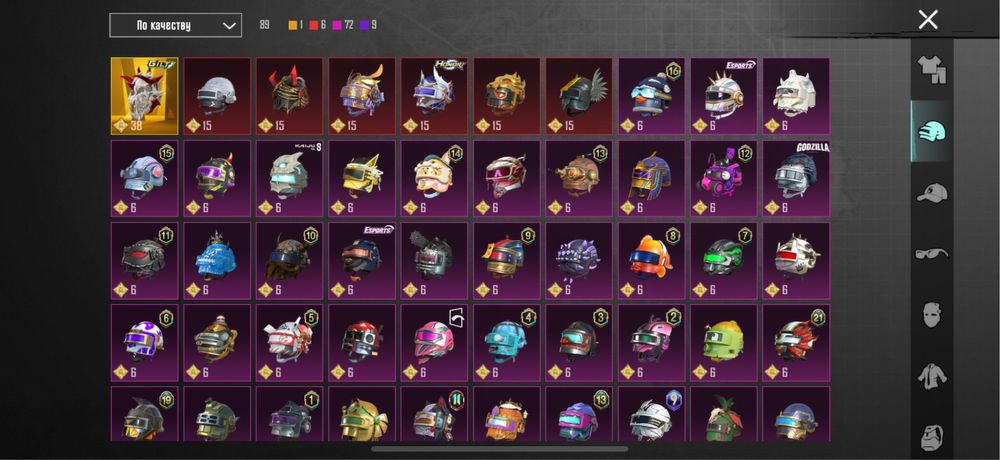The height and width of the screenshot is (460, 1000).
Task: Open the 'По качеству' sort dropdown
Action: [175, 26]
